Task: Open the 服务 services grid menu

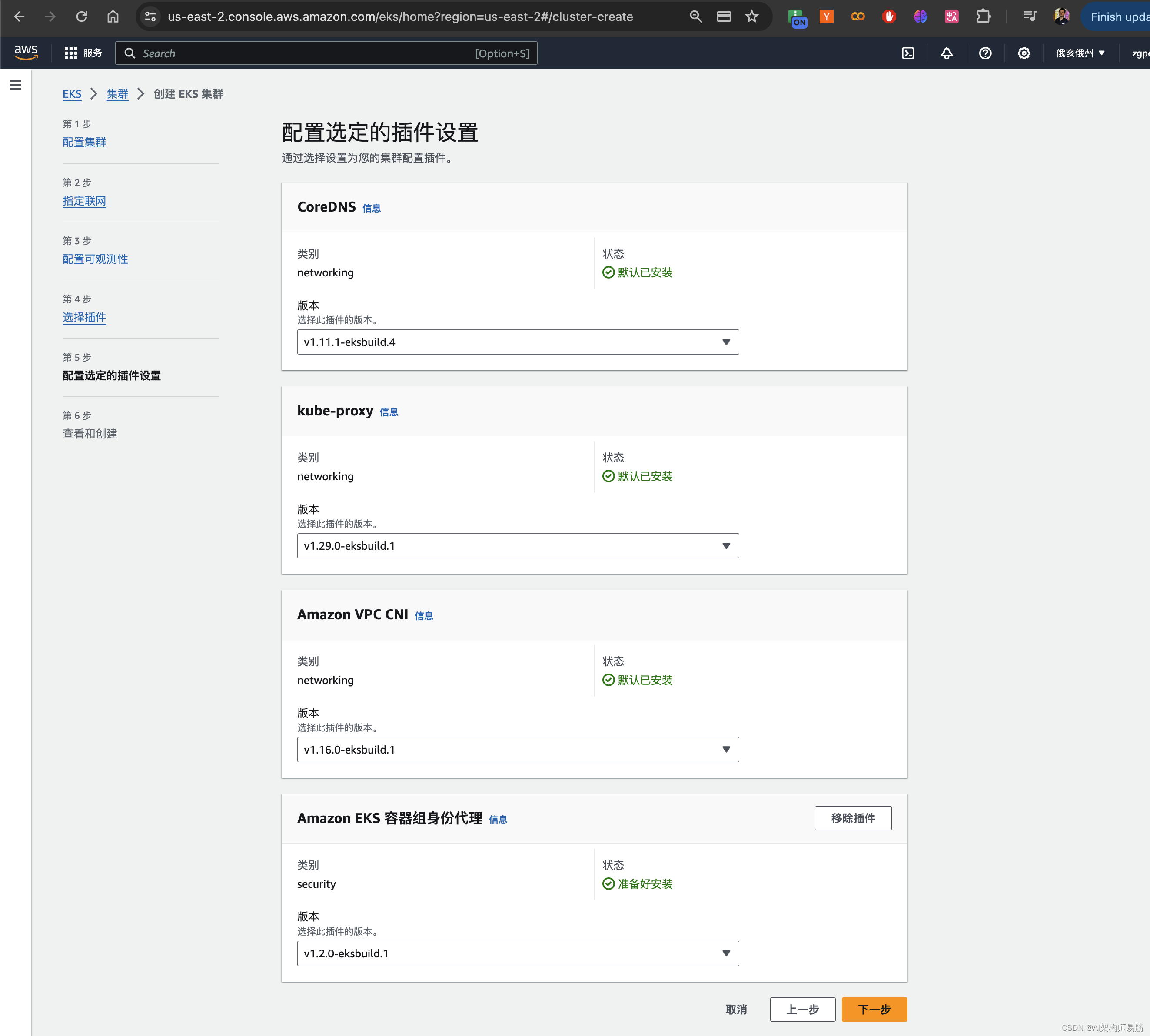Action: click(83, 53)
